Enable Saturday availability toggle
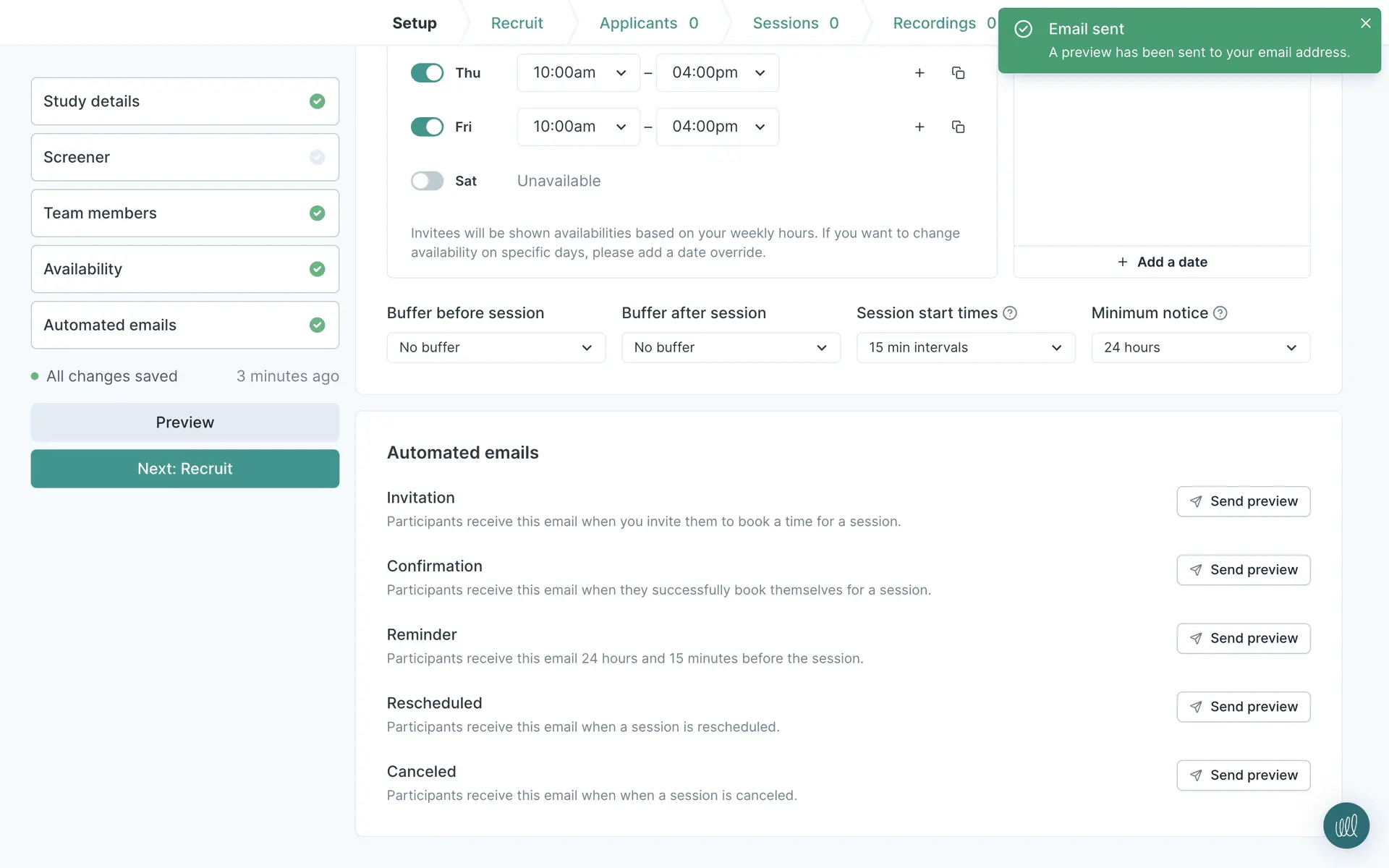1389x868 pixels. [x=427, y=181]
